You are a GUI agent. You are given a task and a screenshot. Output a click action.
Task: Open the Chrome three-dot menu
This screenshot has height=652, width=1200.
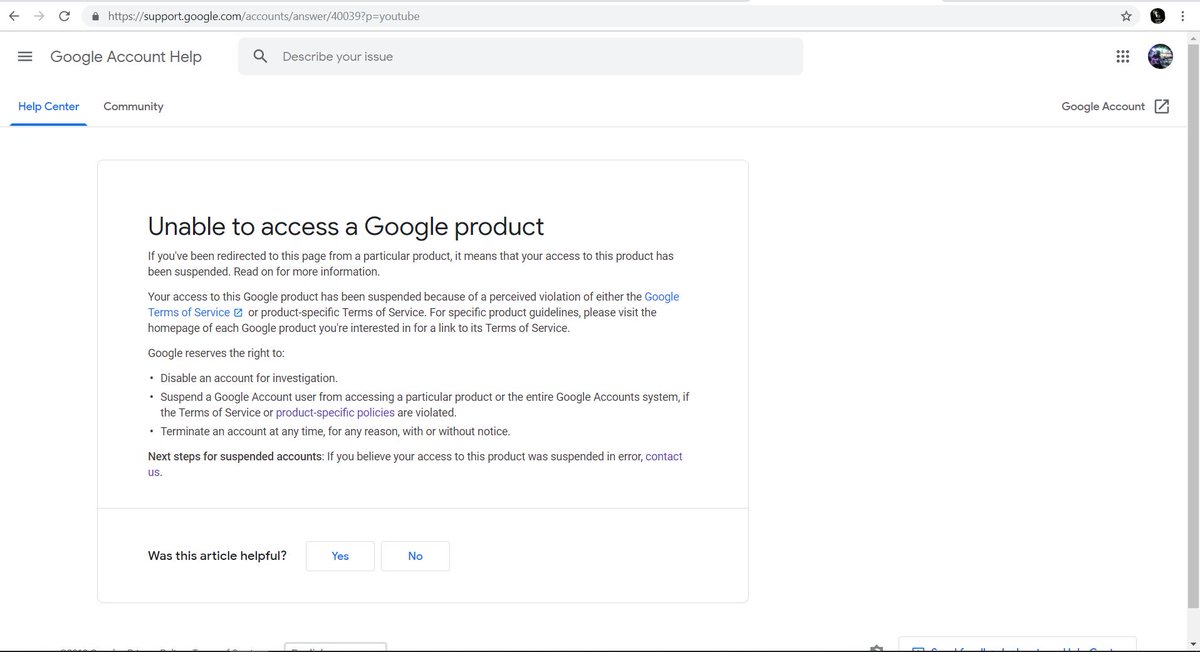click(x=1185, y=16)
